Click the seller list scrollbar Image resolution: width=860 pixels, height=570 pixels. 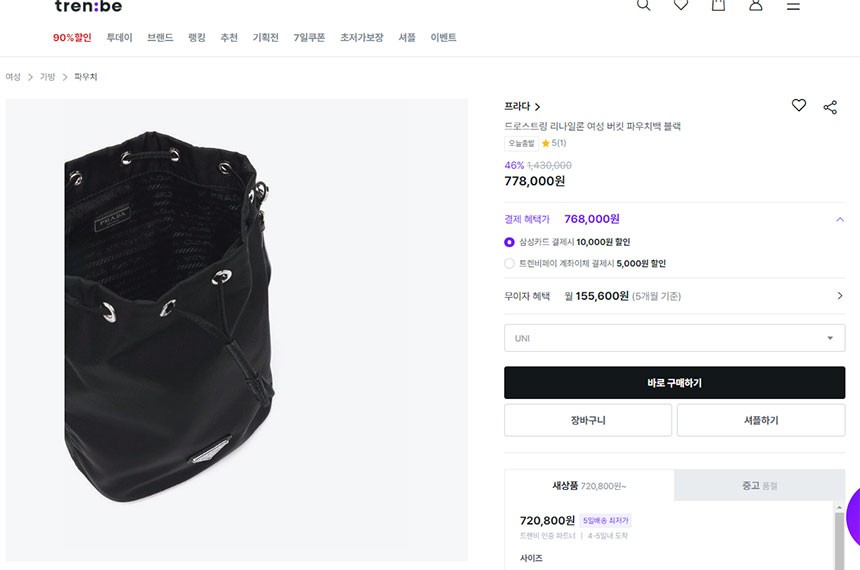tap(839, 538)
